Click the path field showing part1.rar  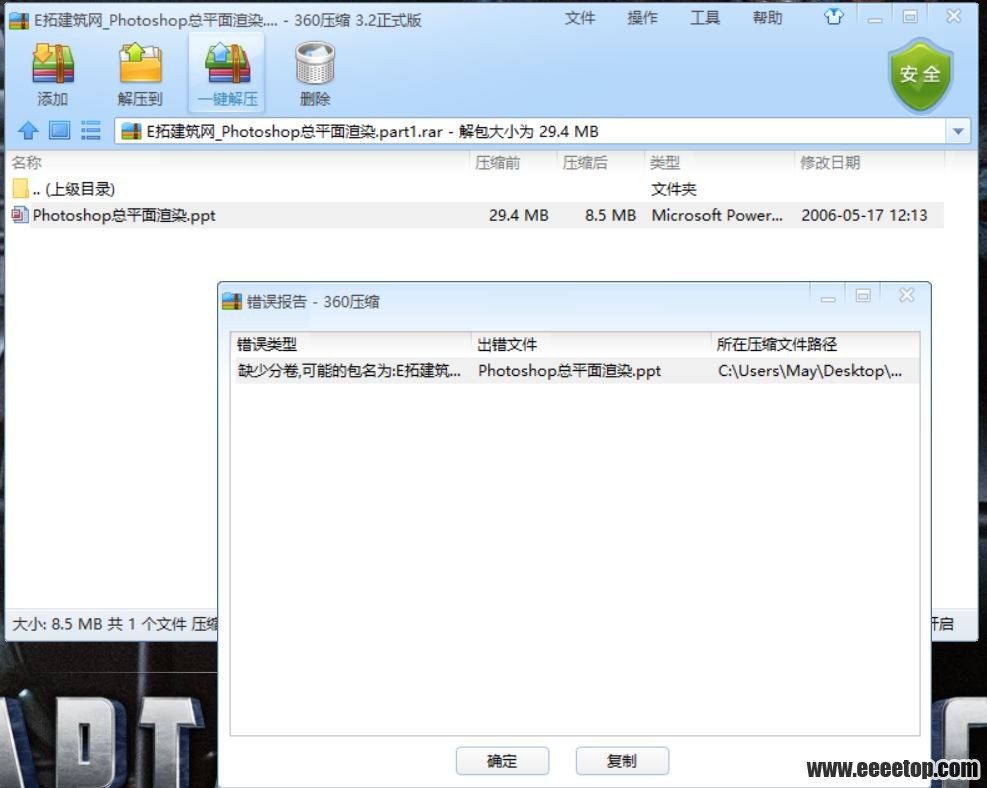pyautogui.click(x=530, y=132)
